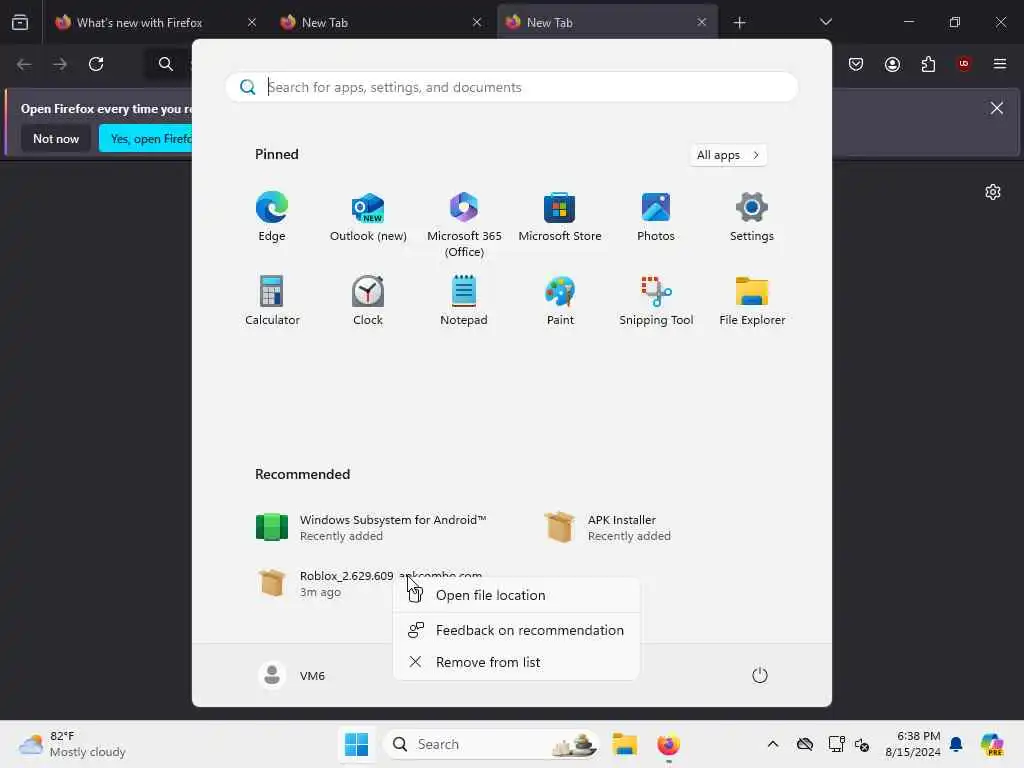Click the OneDrive cloud tray icon
The height and width of the screenshot is (768, 1024).
pyautogui.click(x=805, y=744)
